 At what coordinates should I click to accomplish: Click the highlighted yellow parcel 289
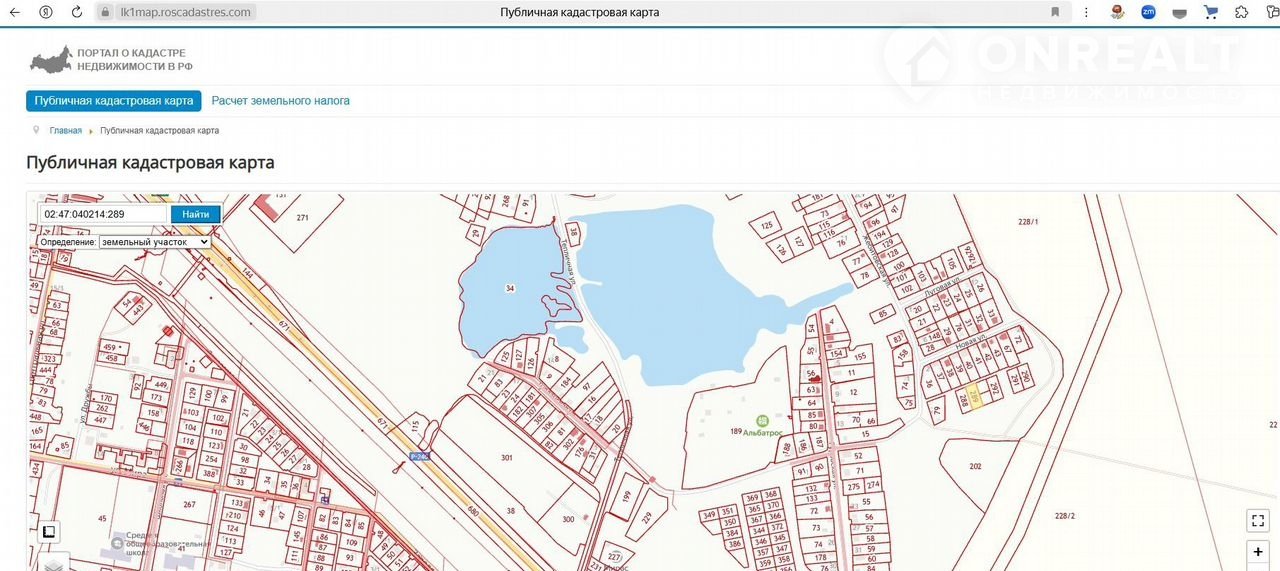click(972, 398)
